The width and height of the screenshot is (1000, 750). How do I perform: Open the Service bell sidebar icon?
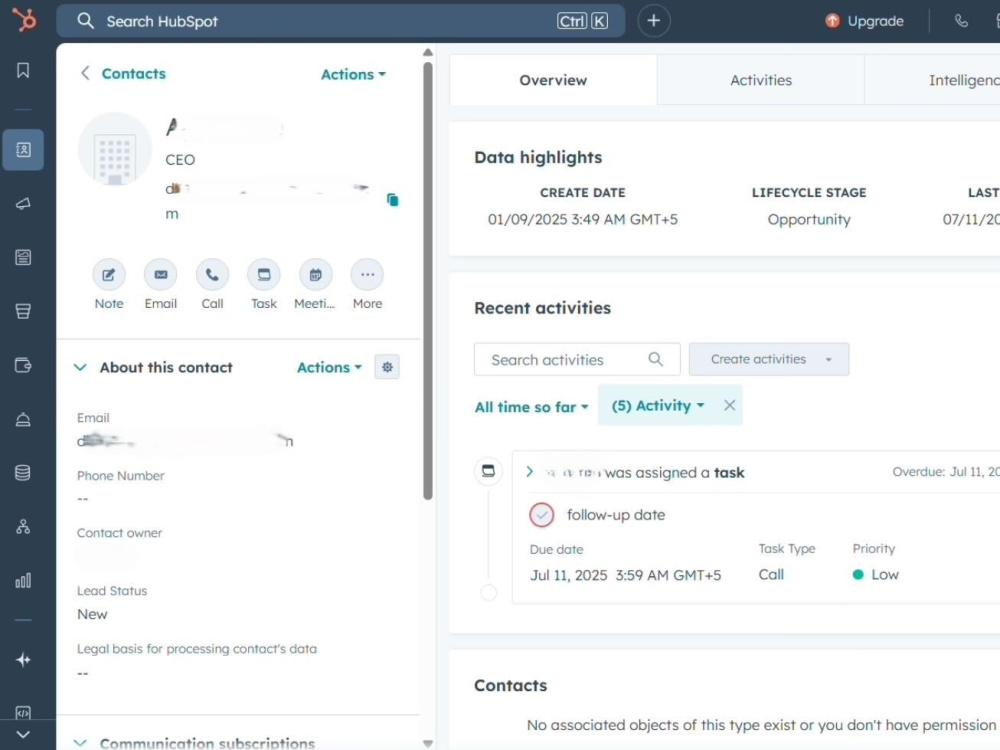point(23,419)
